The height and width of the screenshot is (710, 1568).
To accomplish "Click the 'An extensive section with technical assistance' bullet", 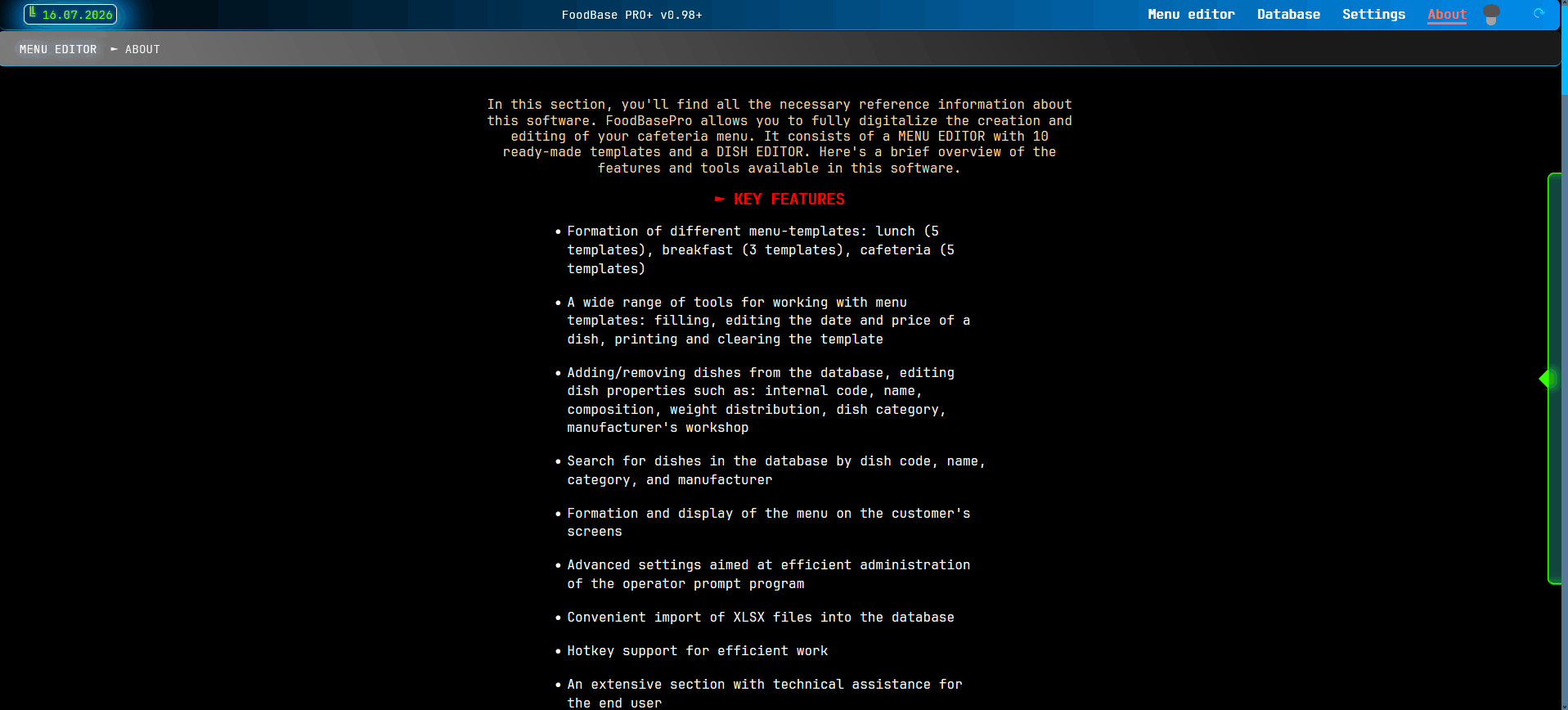I will (x=765, y=694).
